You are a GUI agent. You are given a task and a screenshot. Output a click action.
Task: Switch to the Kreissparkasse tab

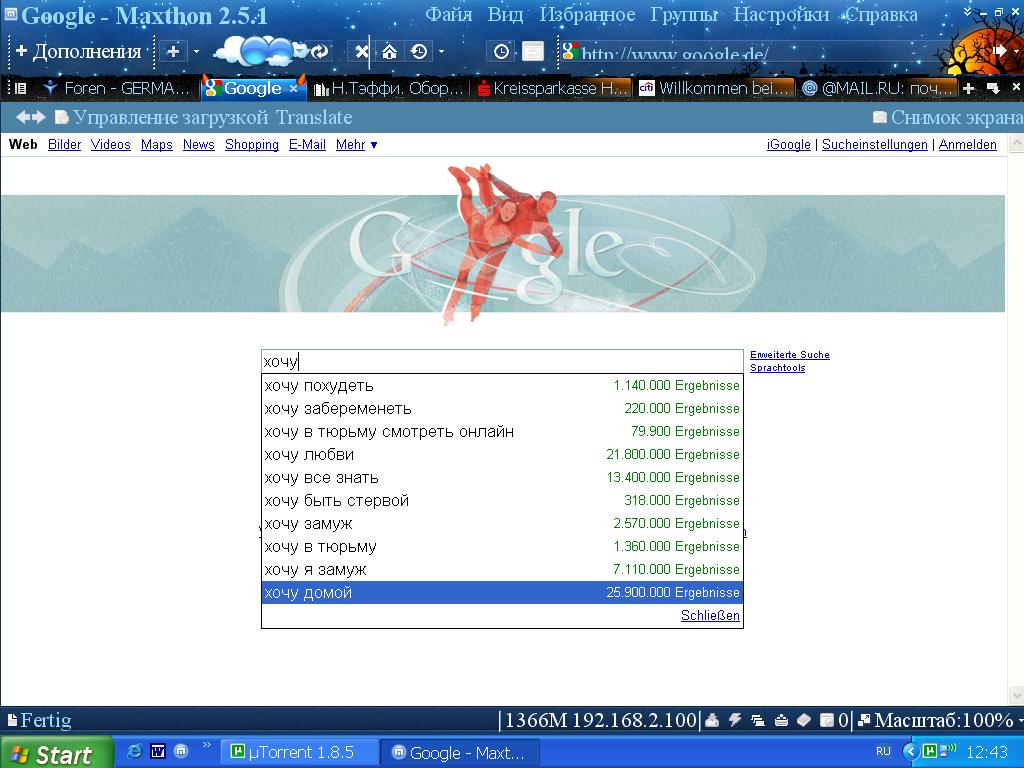[552, 88]
